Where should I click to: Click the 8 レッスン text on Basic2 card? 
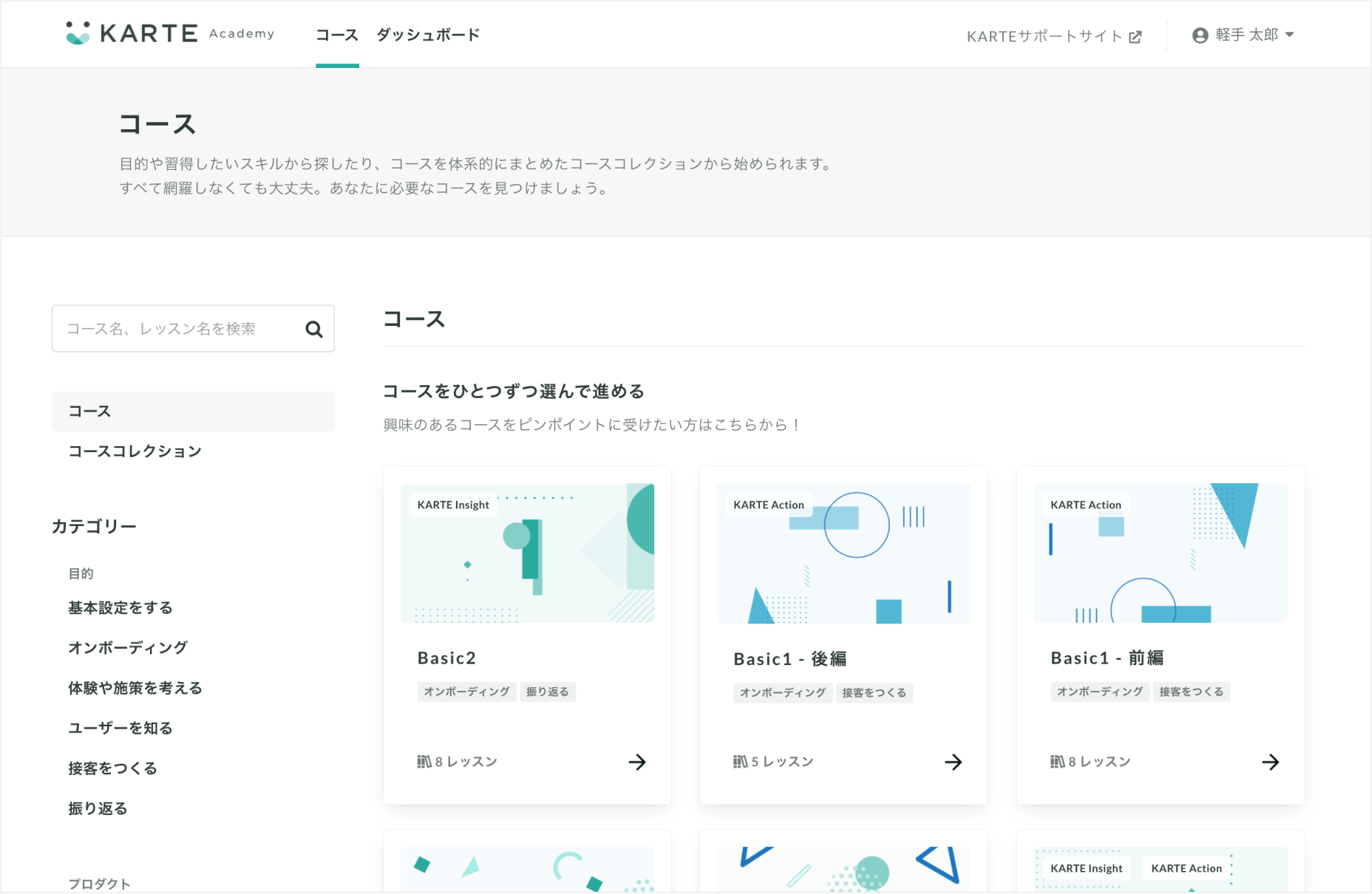(x=466, y=762)
